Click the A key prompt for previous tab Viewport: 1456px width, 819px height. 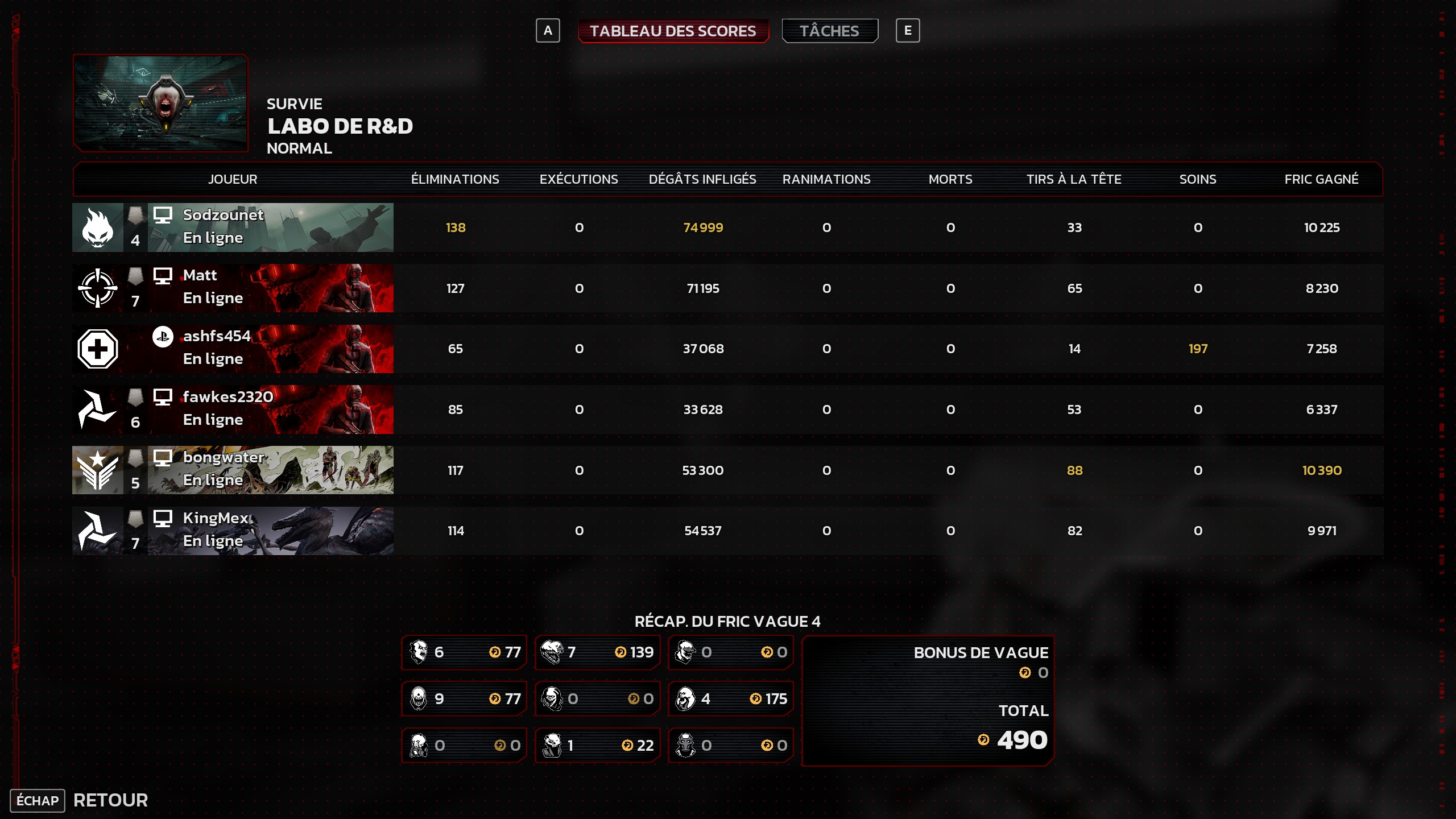pos(548,31)
